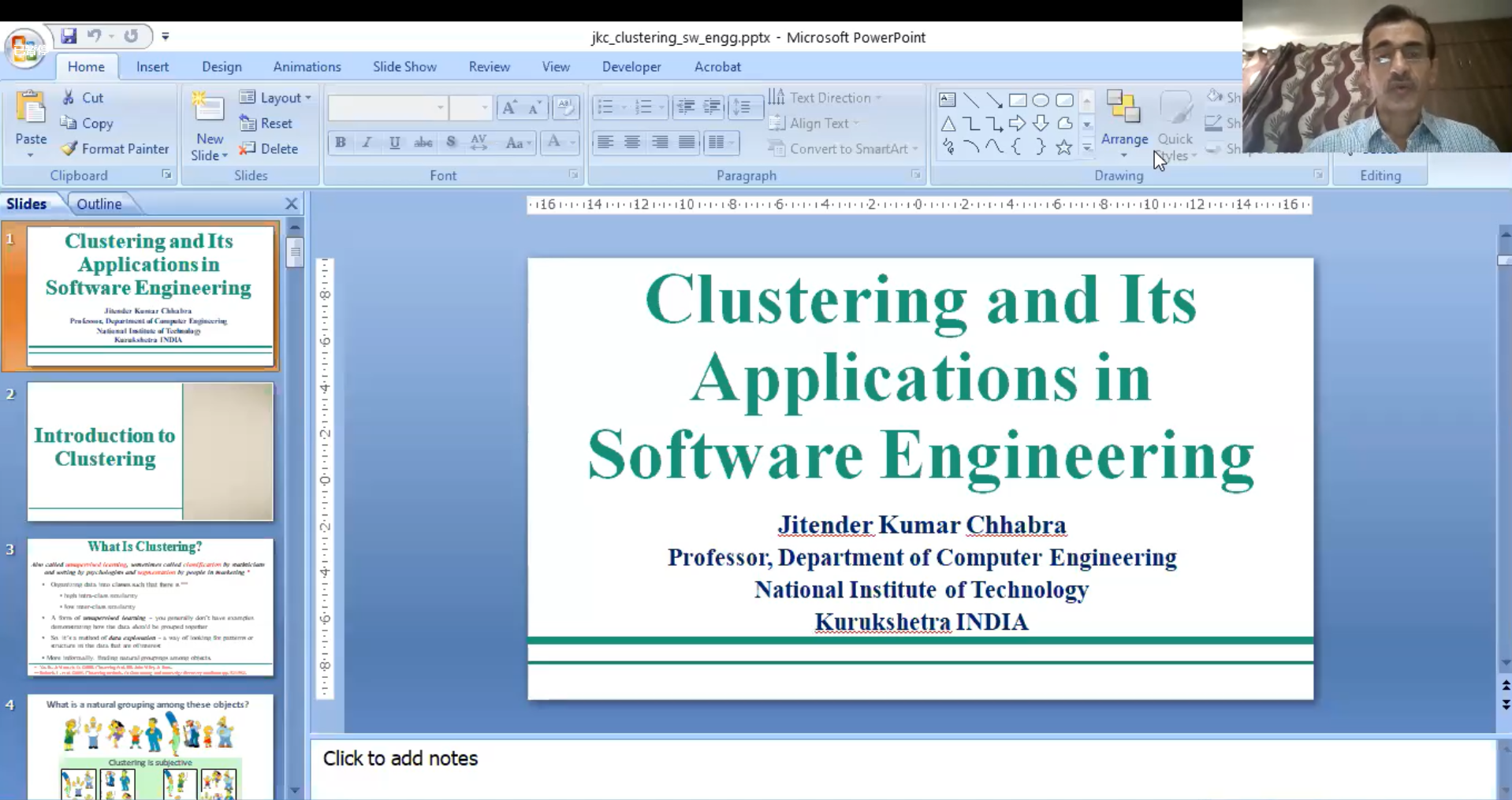This screenshot has height=800, width=1512.
Task: Align text right
Action: [660, 143]
